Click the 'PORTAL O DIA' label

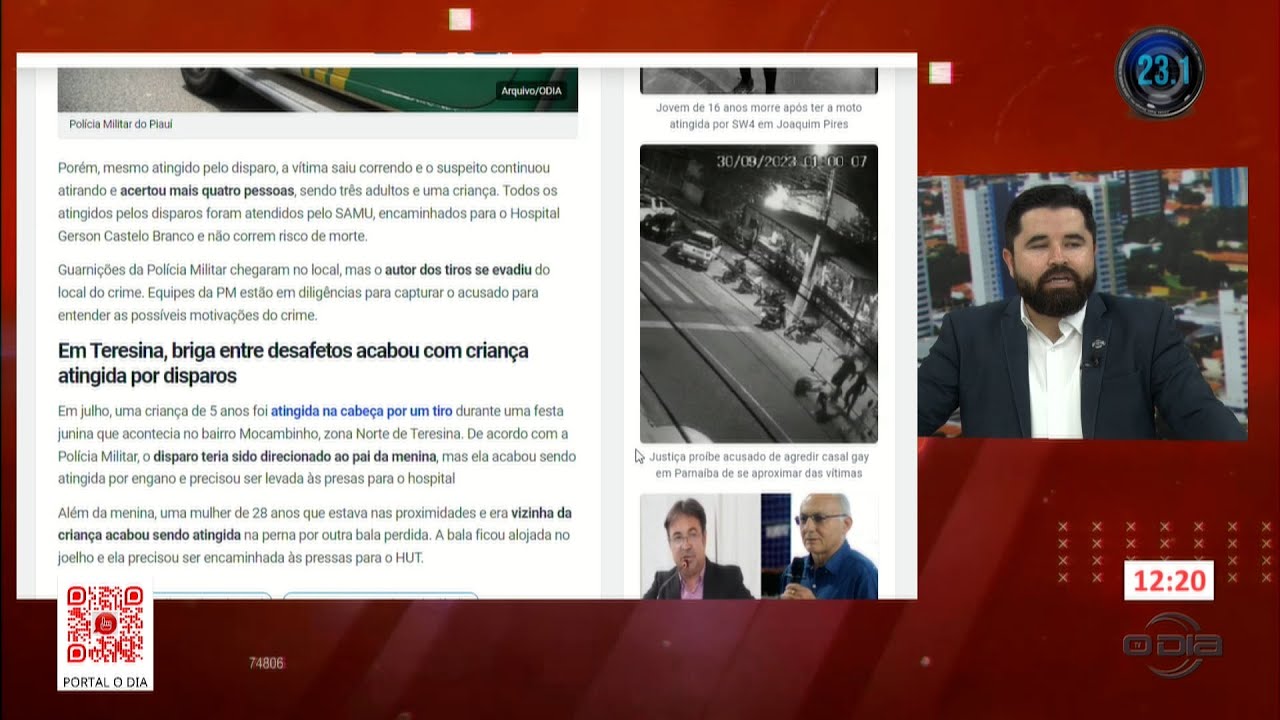tap(105, 682)
